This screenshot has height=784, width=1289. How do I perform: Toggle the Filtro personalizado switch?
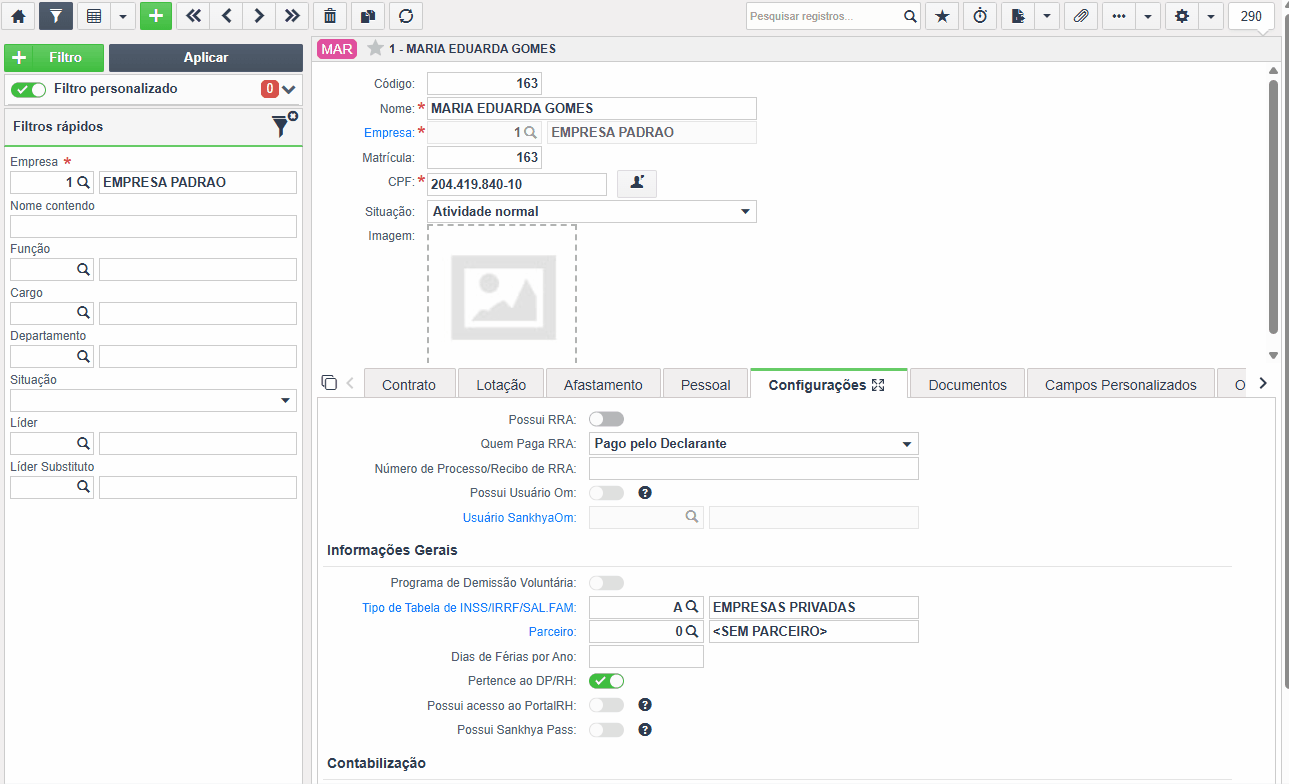pyautogui.click(x=28, y=89)
